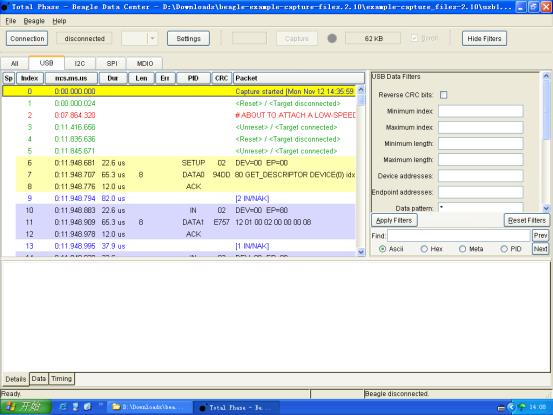Image resolution: width=553 pixels, height=415 pixels.
Task: Open the Windows Start button
Action: click(x=25, y=407)
